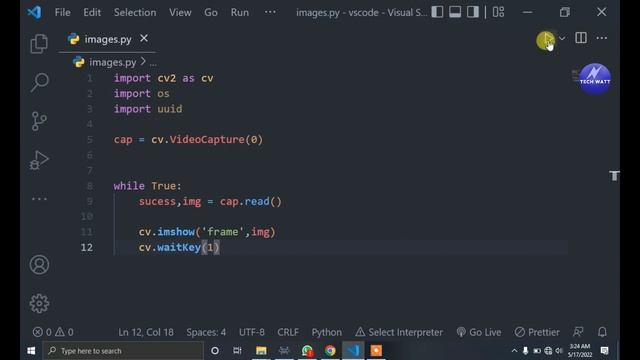Open the Manage settings gear
The width and height of the screenshot is (640, 360).
[x=39, y=303]
